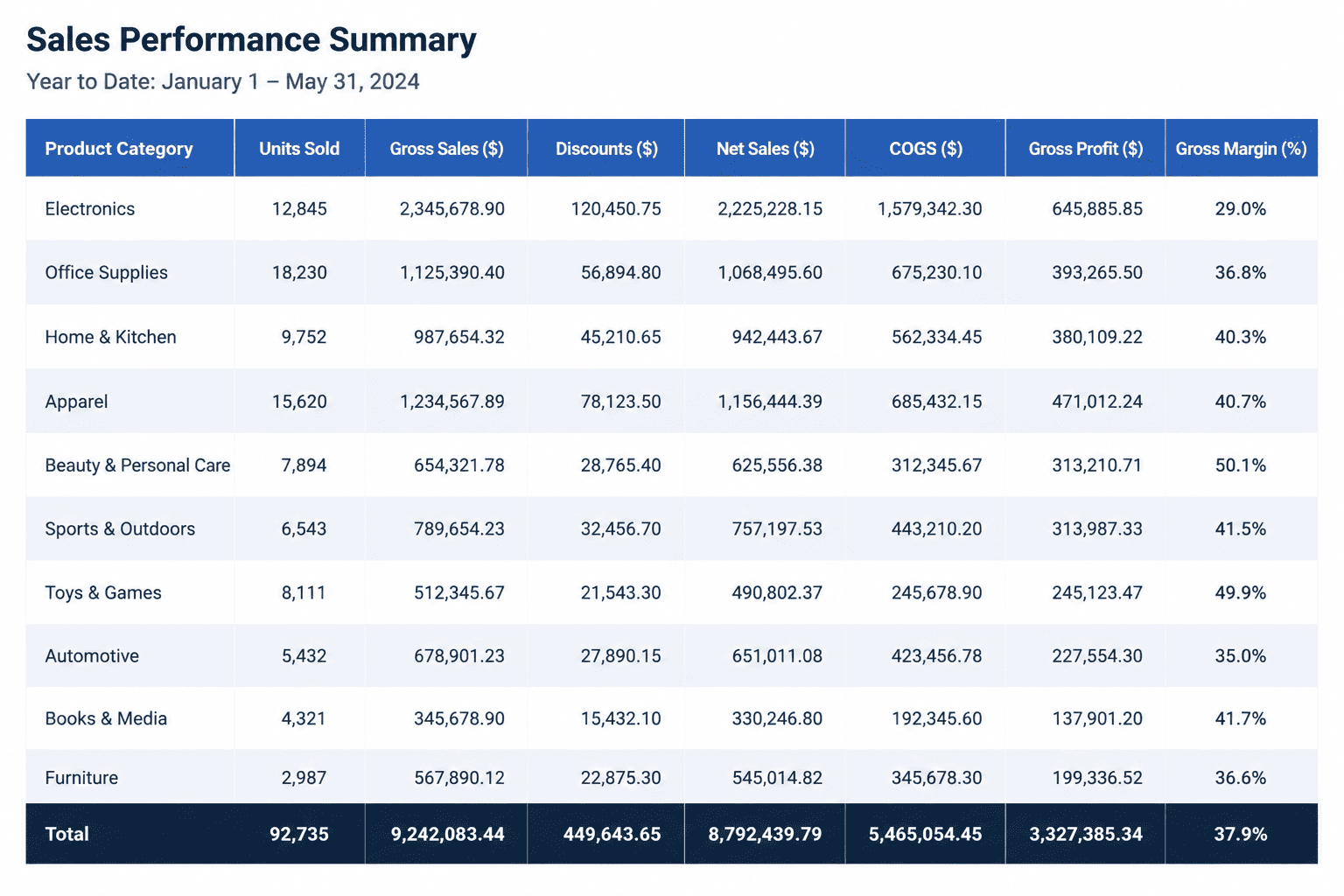Click Apparel gross sales 1,234,567.89
The height and width of the screenshot is (896, 1344).
[x=452, y=402]
